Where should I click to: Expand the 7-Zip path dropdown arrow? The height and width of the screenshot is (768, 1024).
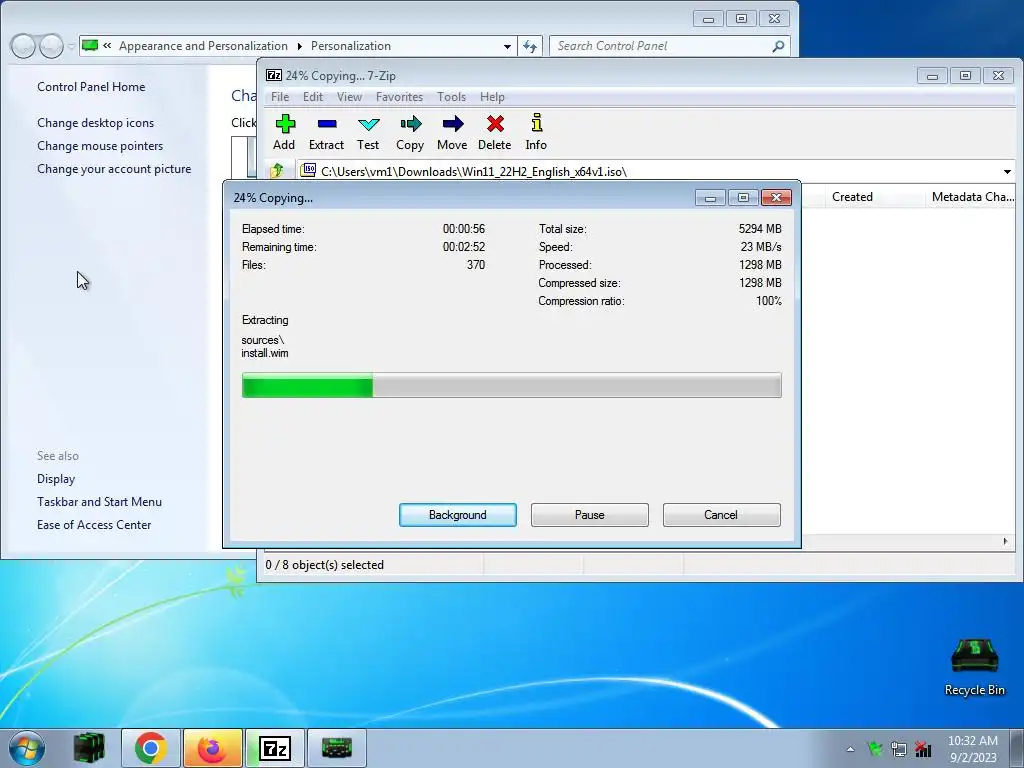point(1007,172)
